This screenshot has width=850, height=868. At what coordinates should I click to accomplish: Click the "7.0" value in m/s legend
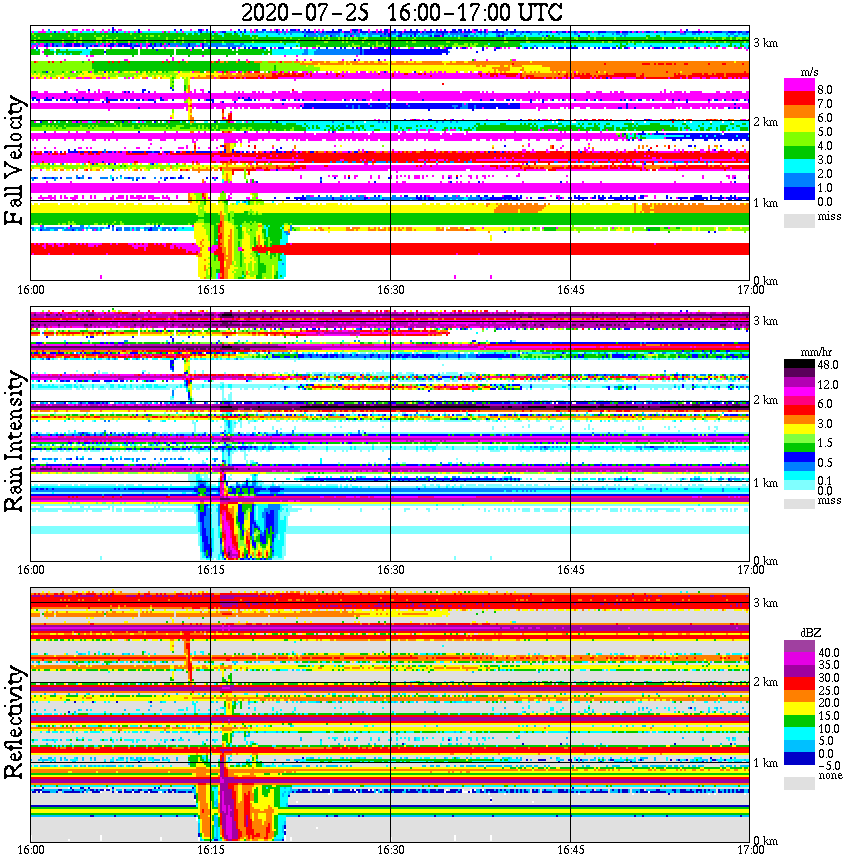825,104
